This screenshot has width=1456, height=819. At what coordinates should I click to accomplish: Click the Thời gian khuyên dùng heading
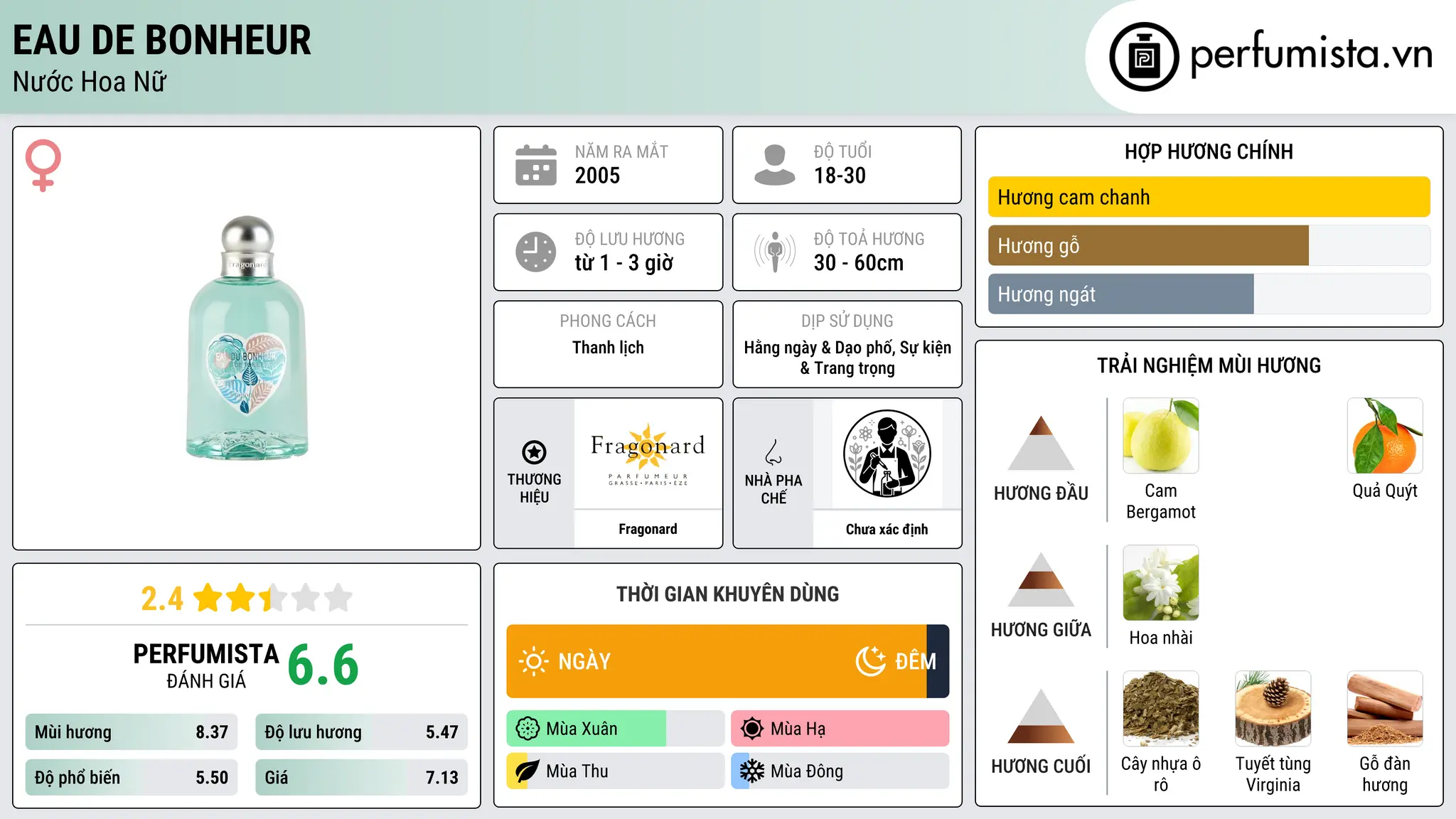pyautogui.click(x=727, y=594)
